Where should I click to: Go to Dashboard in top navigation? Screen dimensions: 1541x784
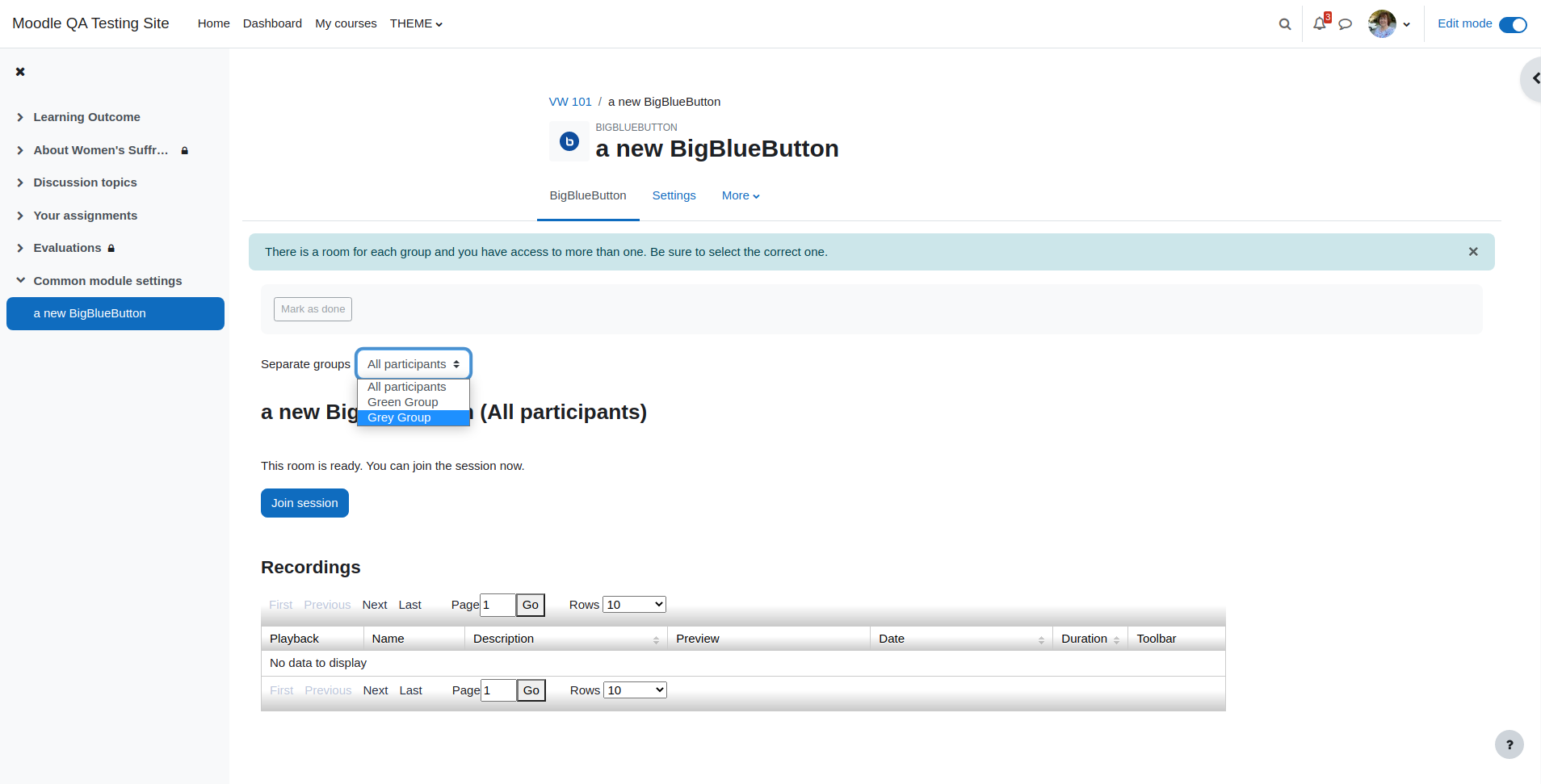point(272,23)
